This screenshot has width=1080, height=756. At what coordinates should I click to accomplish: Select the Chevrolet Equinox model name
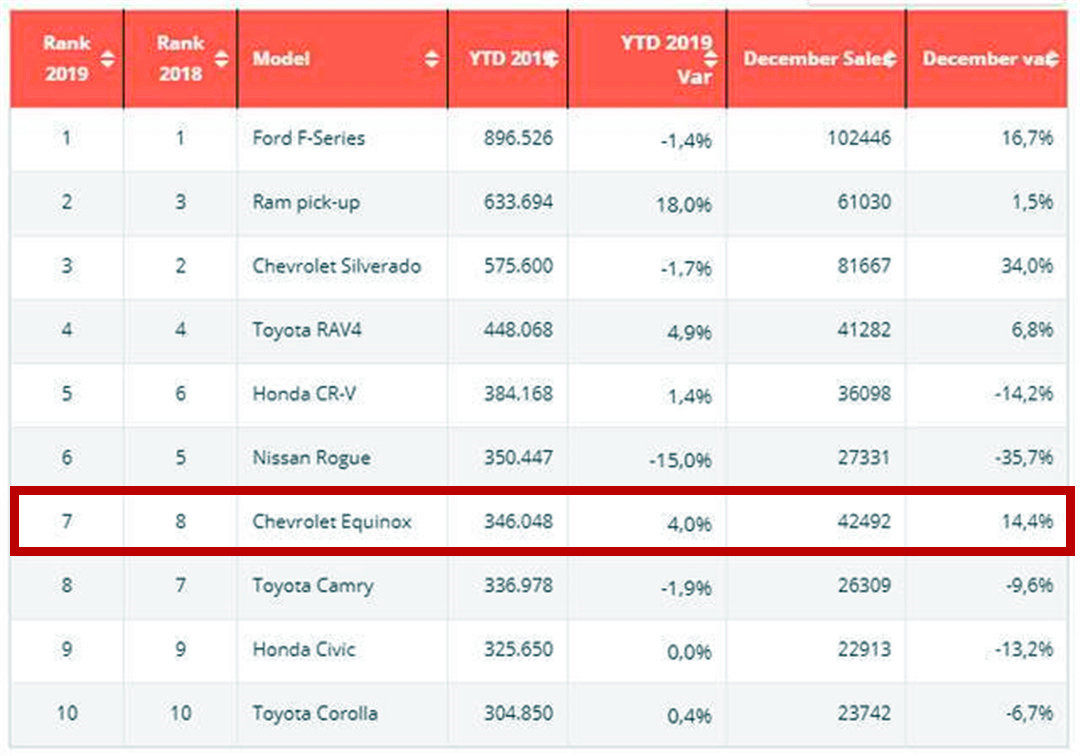coord(331,522)
